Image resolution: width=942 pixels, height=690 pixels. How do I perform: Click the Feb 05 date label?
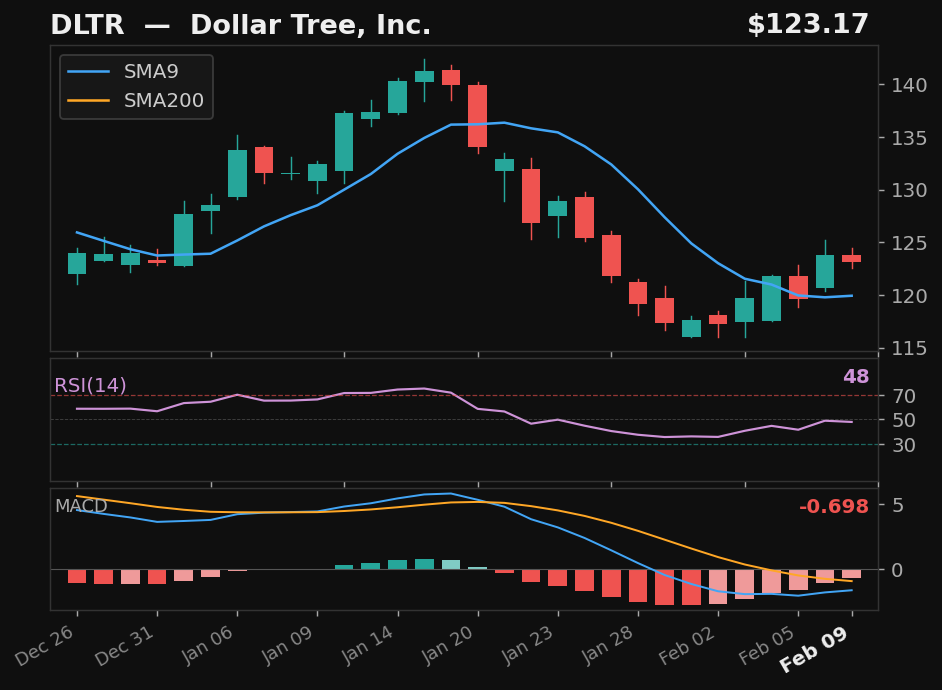tap(767, 645)
